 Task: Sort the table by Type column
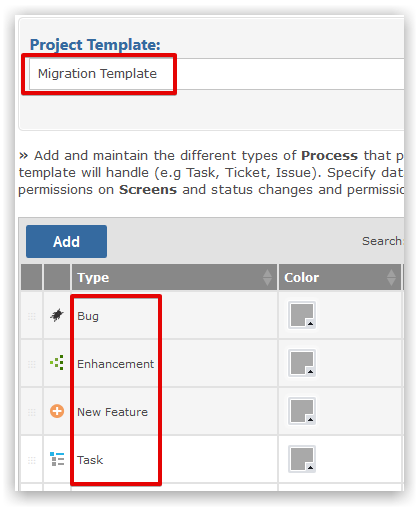[174, 277]
